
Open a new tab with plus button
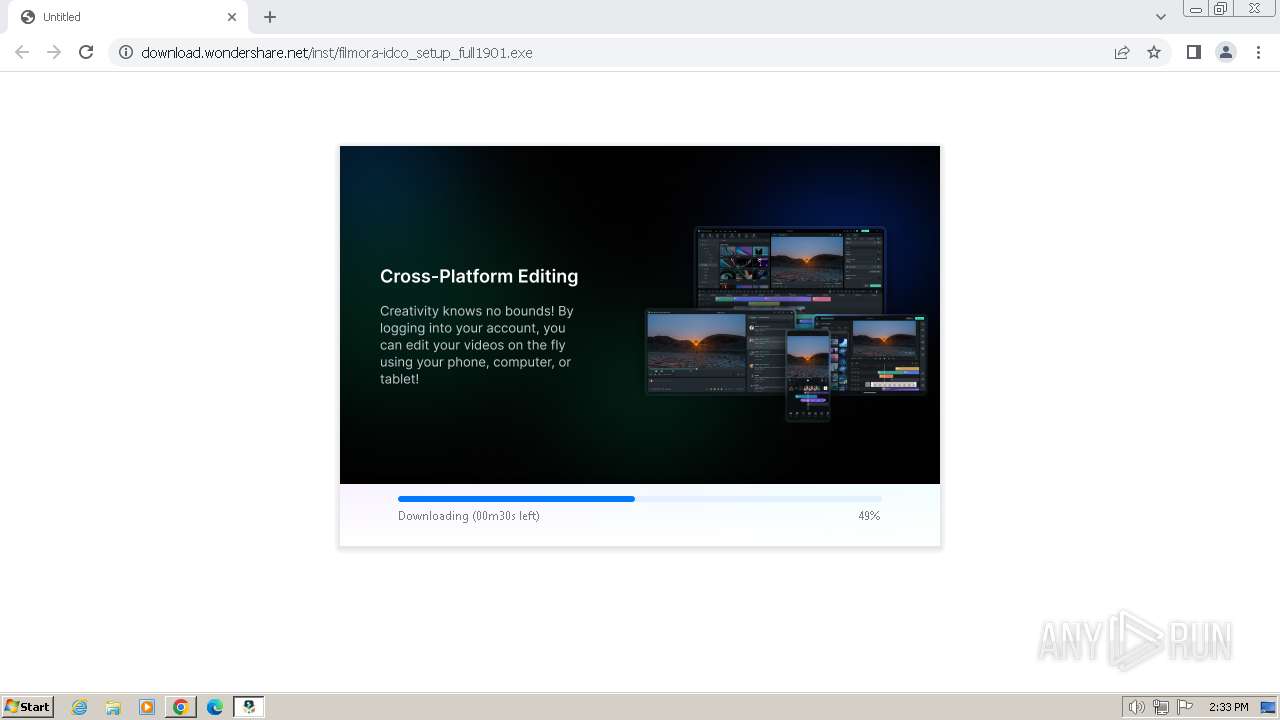click(270, 17)
